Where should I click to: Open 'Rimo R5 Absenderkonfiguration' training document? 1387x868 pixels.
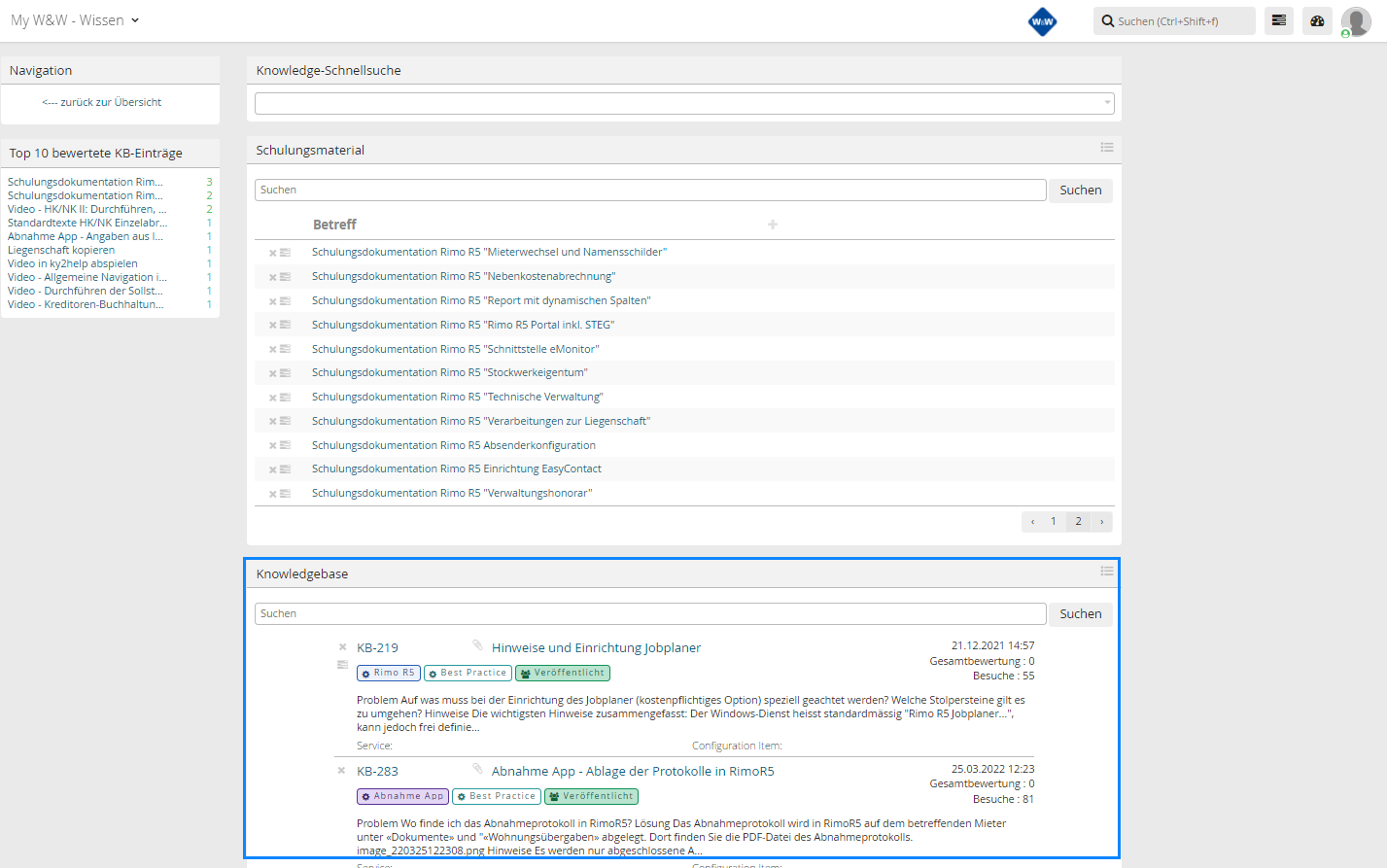coord(454,445)
